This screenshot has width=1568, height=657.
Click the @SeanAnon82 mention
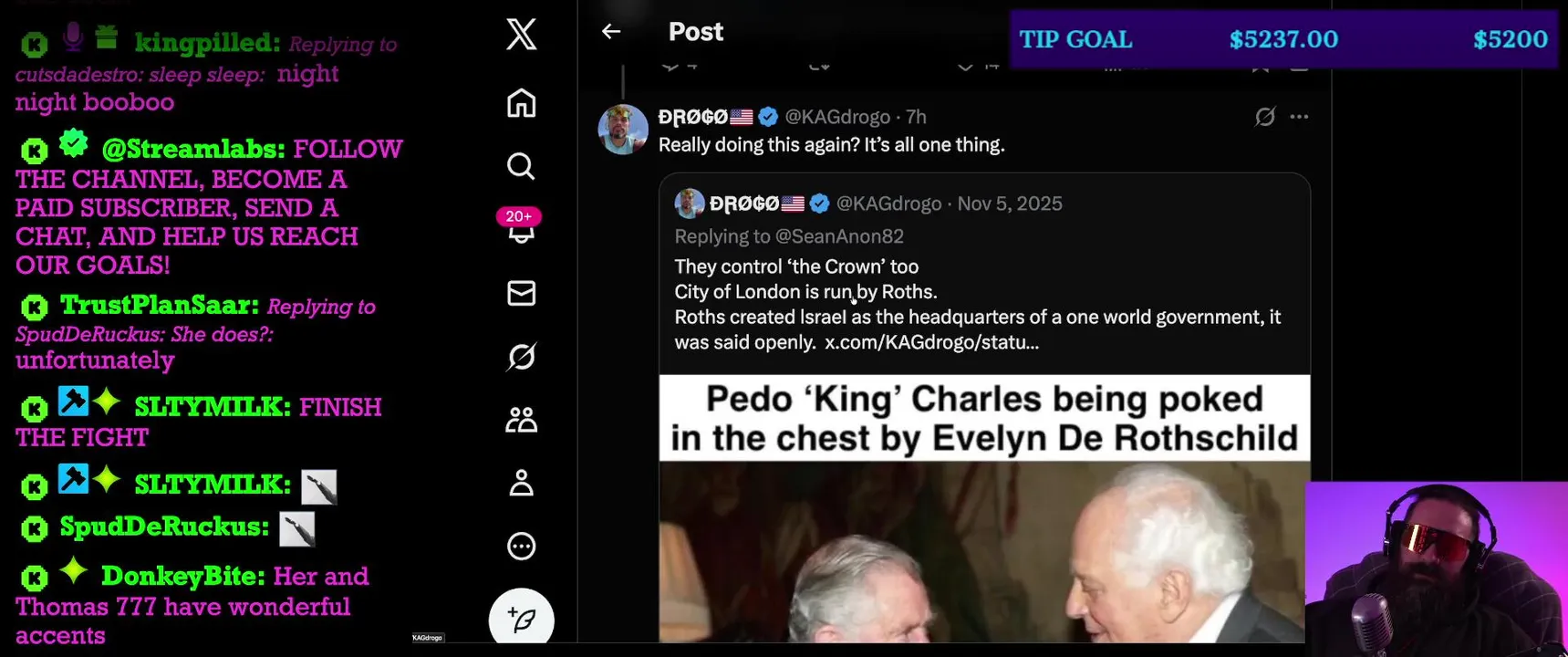click(x=839, y=236)
